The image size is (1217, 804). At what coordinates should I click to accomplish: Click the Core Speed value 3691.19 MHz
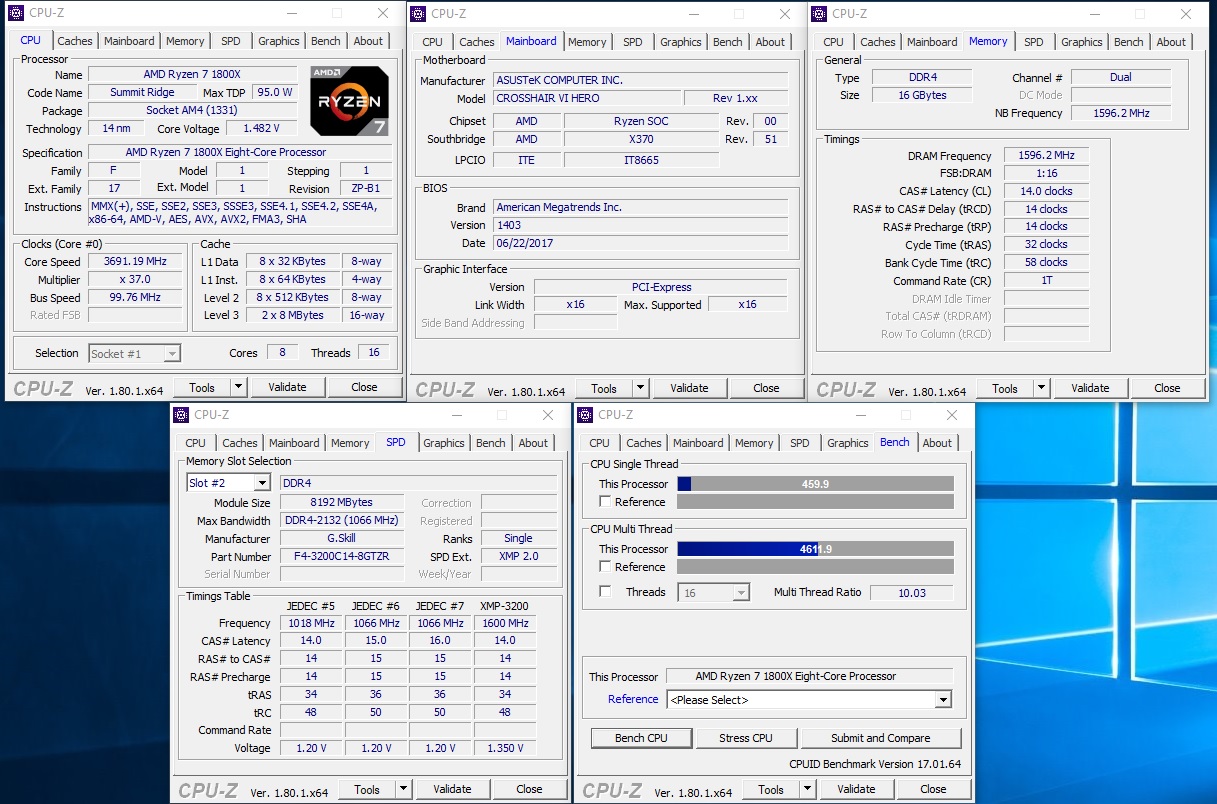point(135,261)
